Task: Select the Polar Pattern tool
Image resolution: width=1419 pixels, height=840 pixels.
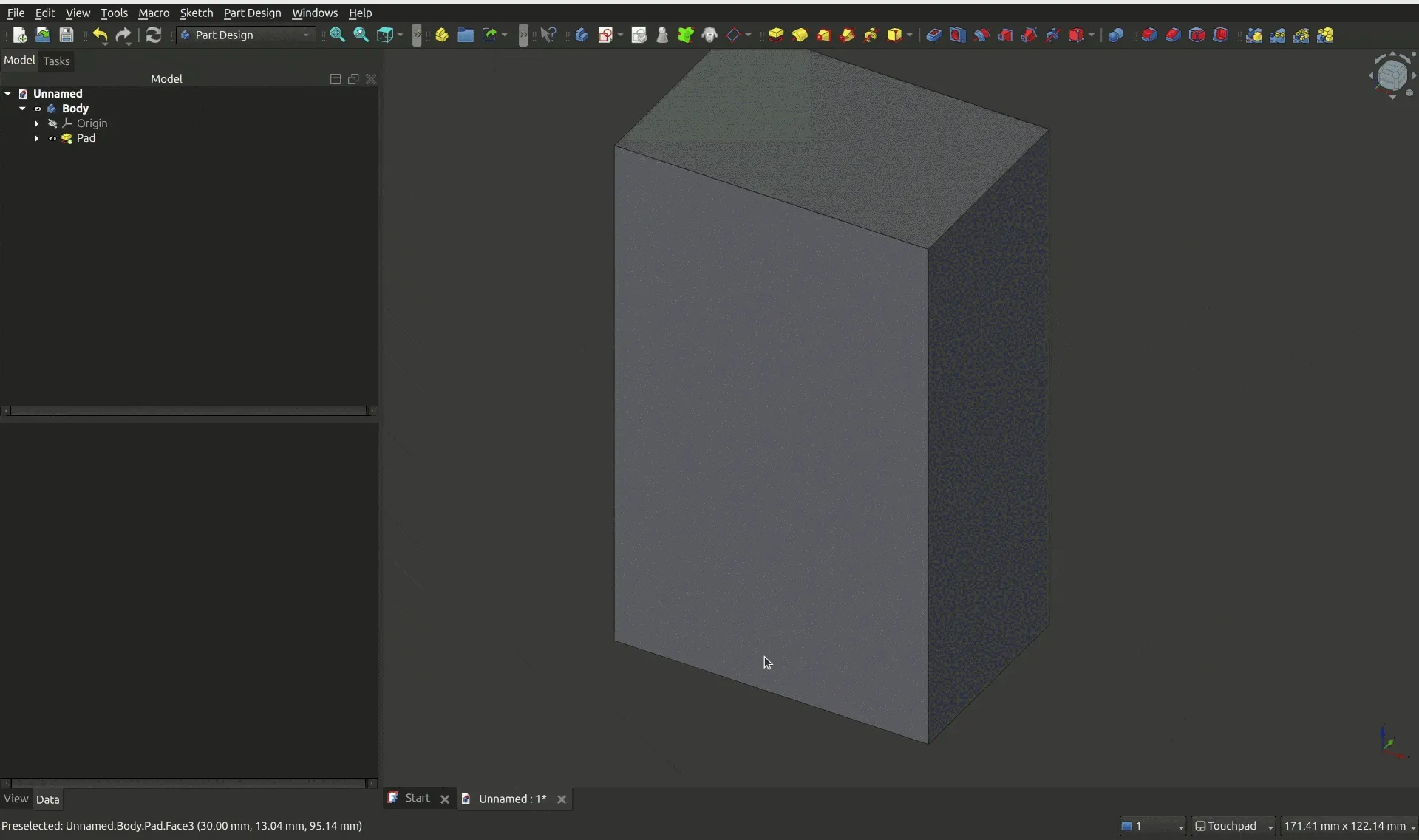Action: pyautogui.click(x=1301, y=35)
